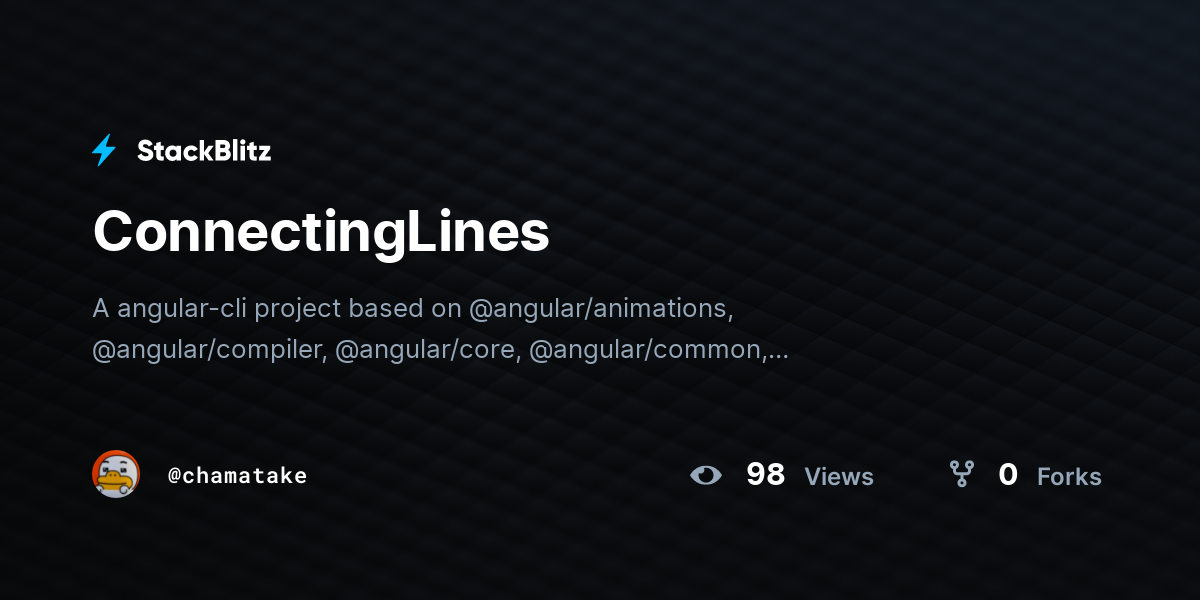Click the letter C of ConnectingLines heading
Image resolution: width=1200 pixels, height=600 pixels.
113,232
